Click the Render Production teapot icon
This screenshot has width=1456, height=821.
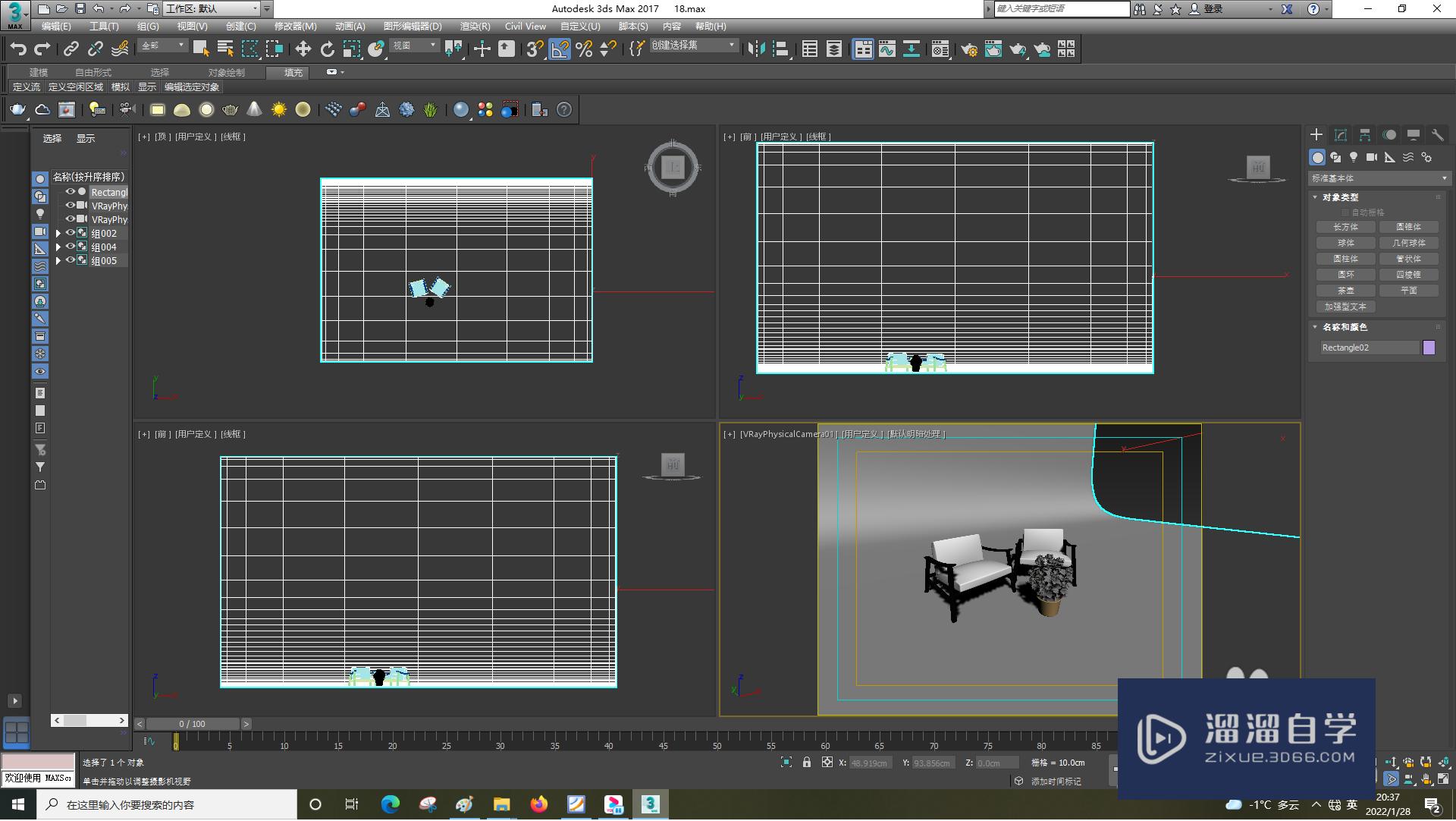(1018, 49)
